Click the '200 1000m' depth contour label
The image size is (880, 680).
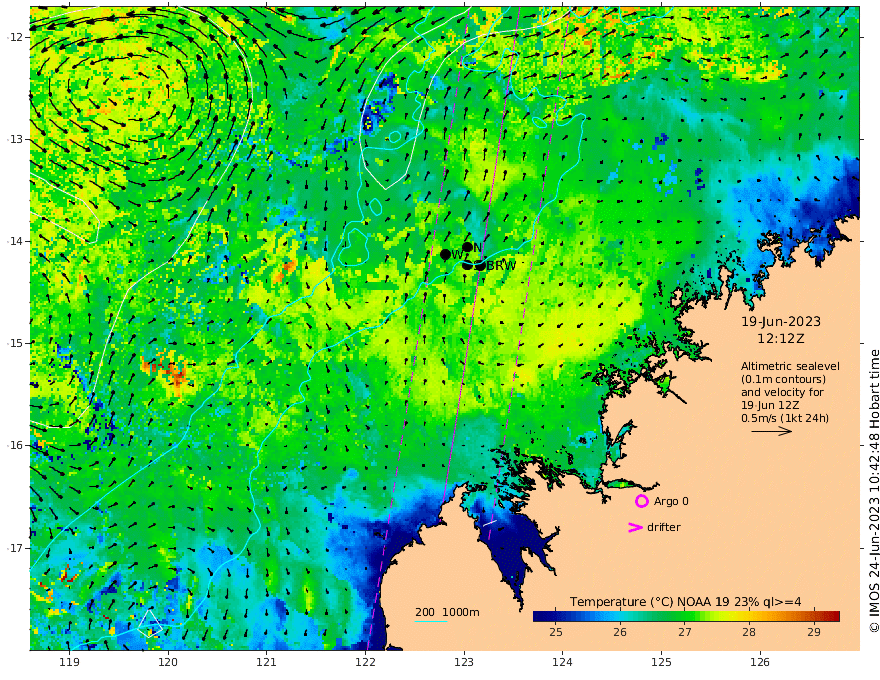pos(447,612)
